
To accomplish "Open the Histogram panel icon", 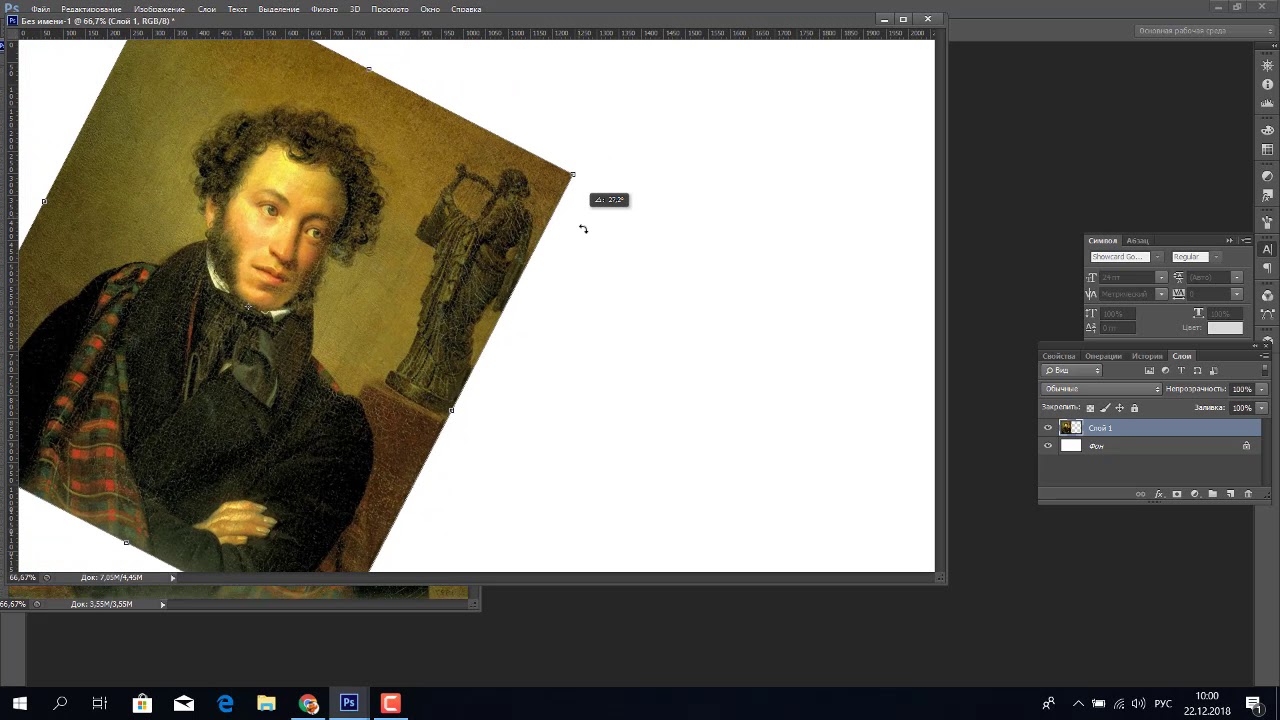I will click(x=1268, y=104).
